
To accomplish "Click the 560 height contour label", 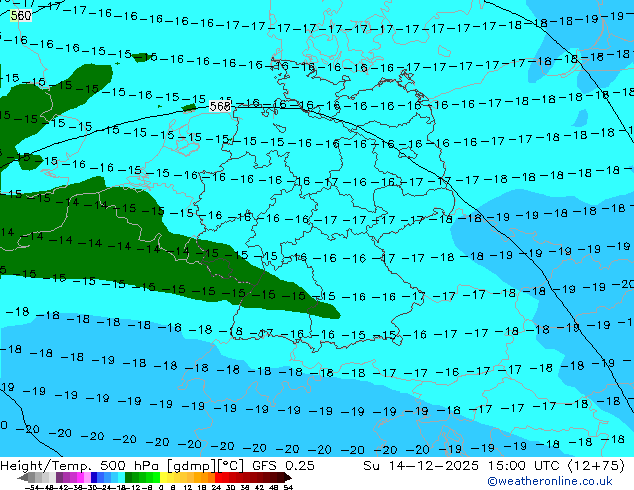I will pos(21,16).
